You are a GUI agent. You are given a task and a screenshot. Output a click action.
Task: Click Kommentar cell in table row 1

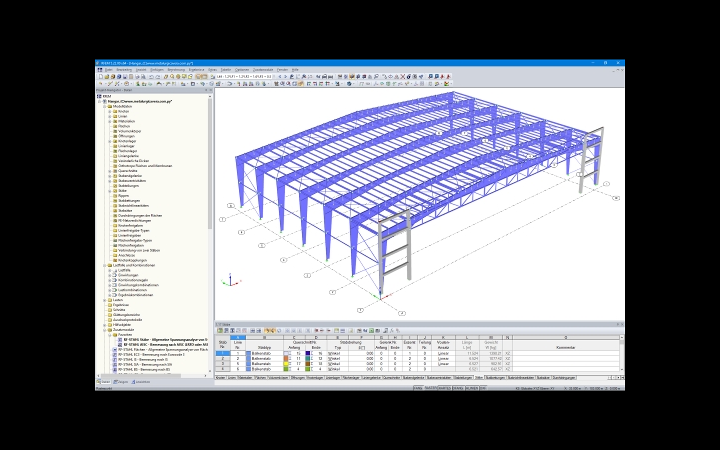[565, 354]
